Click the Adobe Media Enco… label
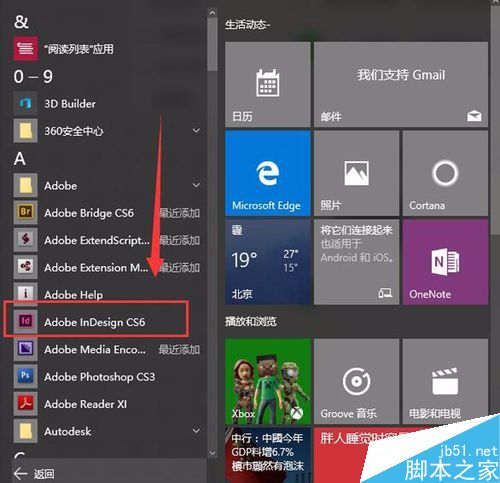Viewport: 500px width, 483px height. 95,349
